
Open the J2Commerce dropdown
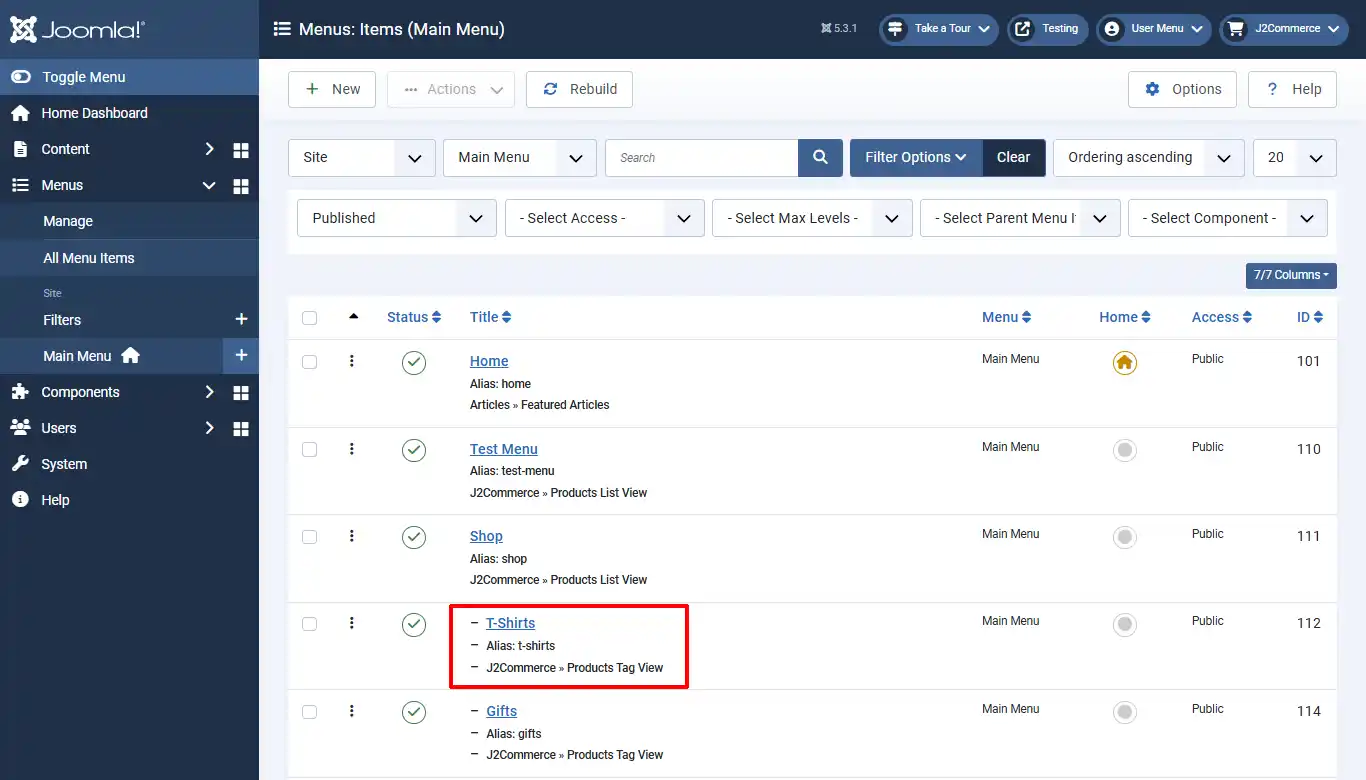(x=1284, y=29)
